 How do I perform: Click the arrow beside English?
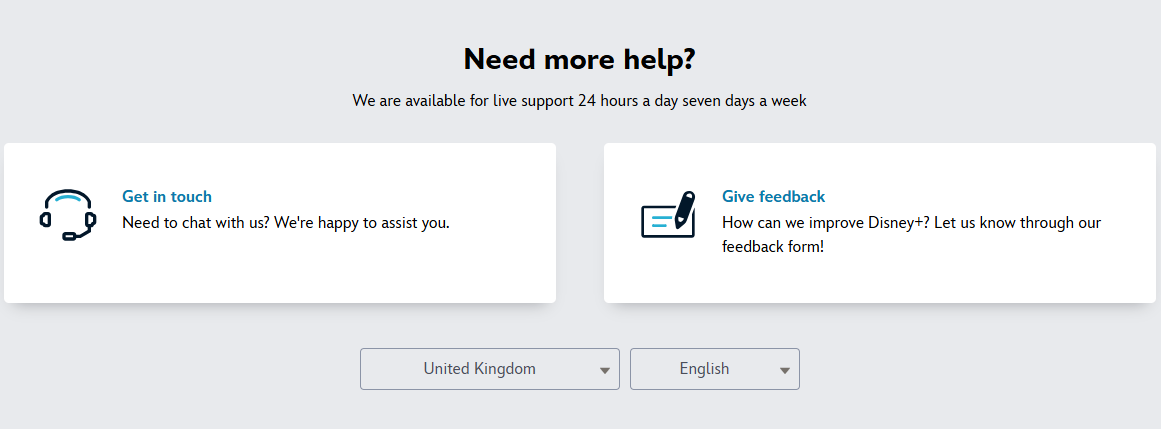tap(785, 370)
